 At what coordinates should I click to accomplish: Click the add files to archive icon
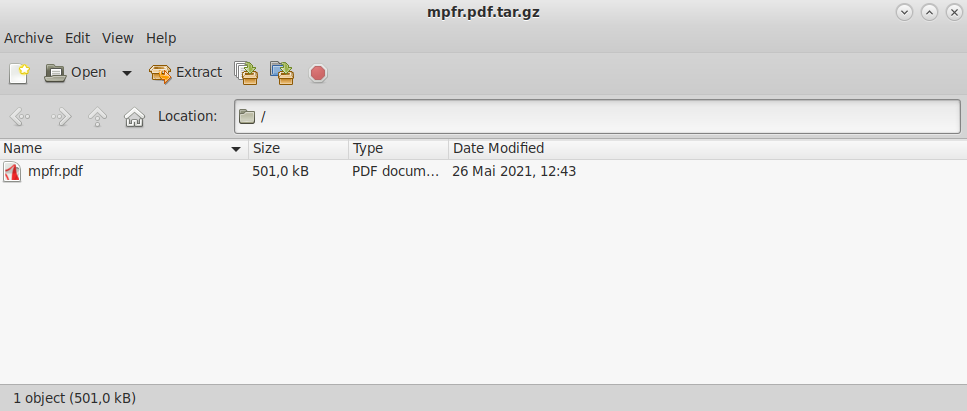point(246,73)
